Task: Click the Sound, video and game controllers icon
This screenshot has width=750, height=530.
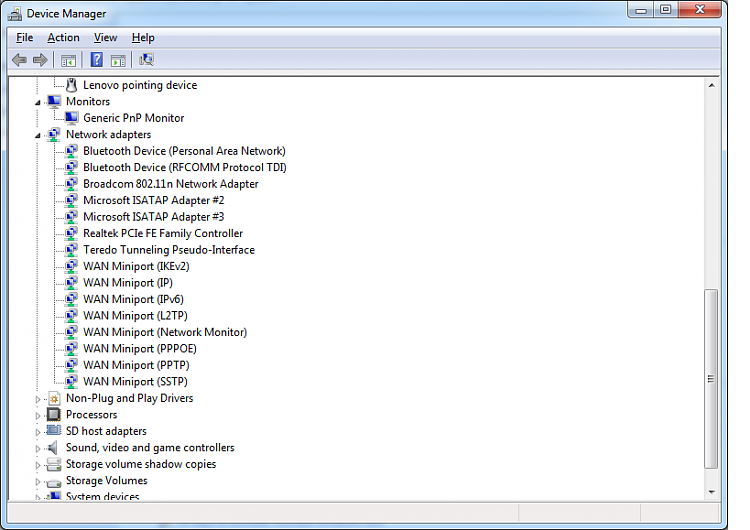Action: pos(53,448)
